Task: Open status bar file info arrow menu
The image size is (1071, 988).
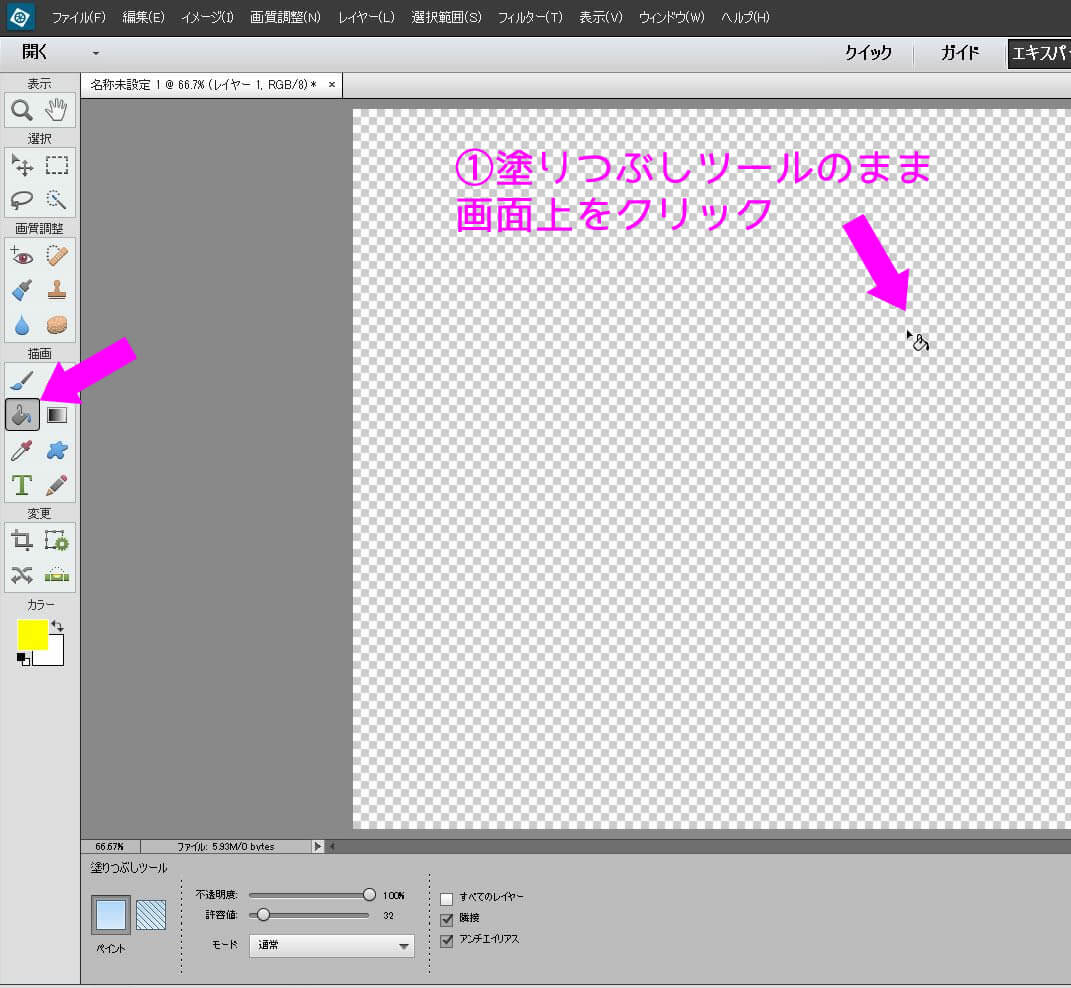Action: click(x=318, y=846)
